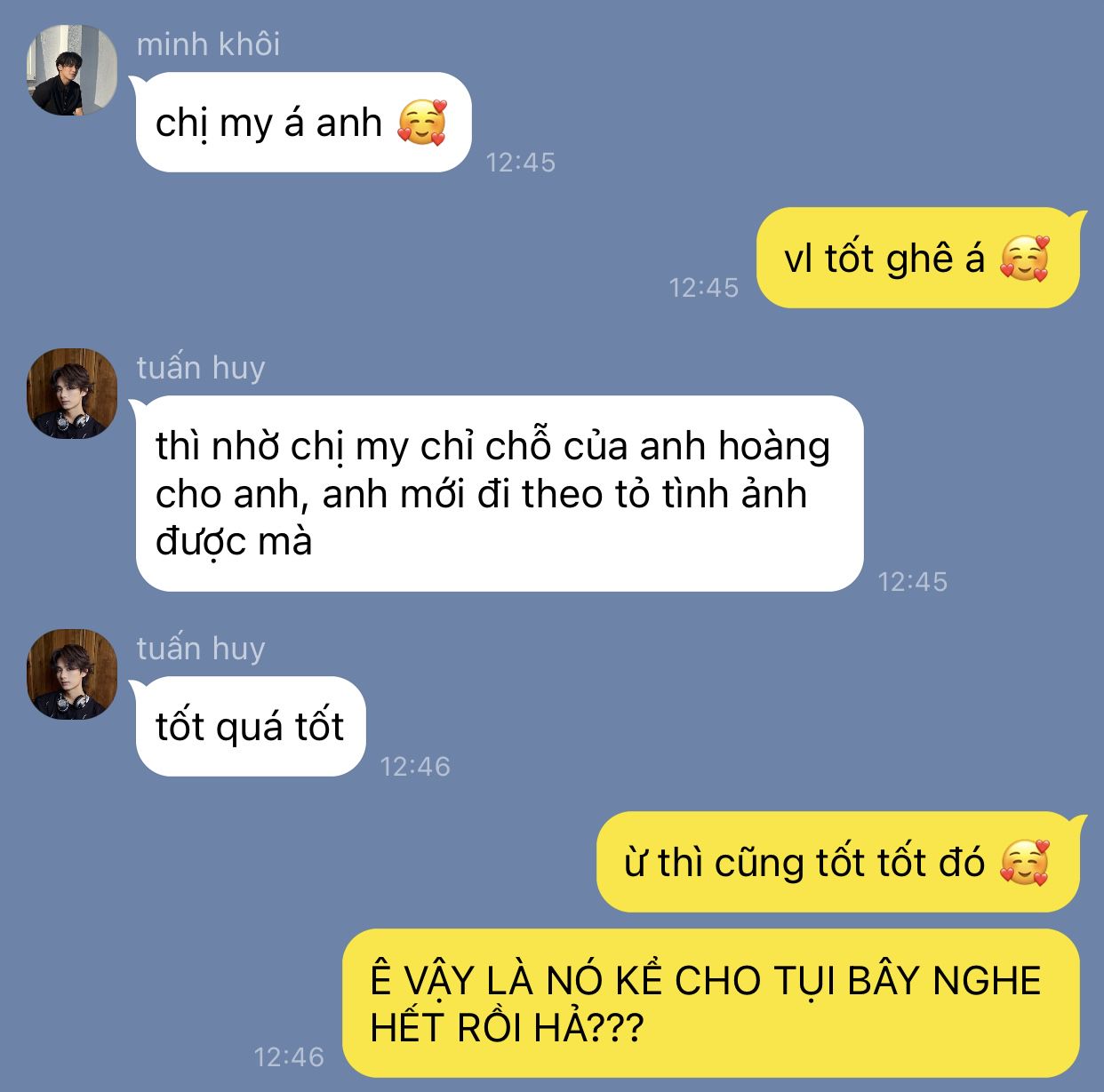Click the 12:46 timestamp beside the capitalized message

pos(289,1056)
